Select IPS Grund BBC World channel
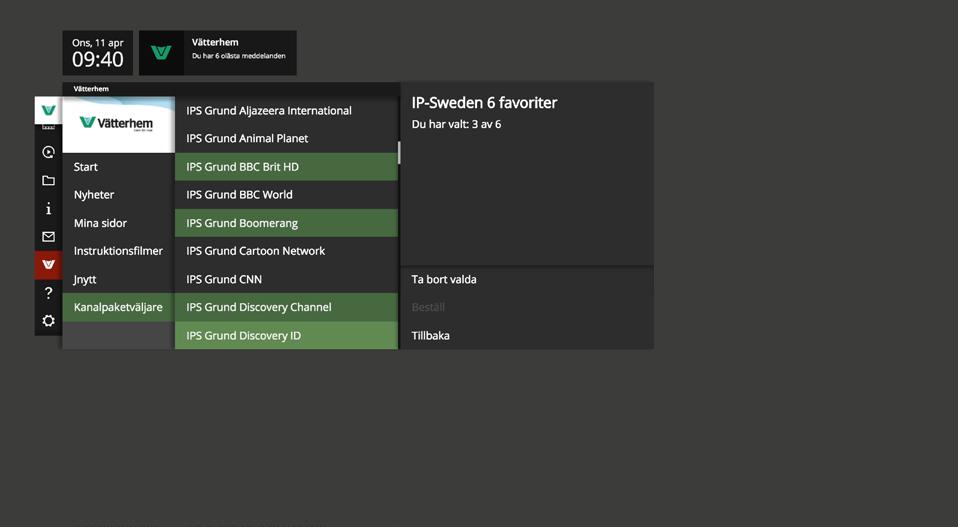Screen dimensions: 958x527 point(286,195)
